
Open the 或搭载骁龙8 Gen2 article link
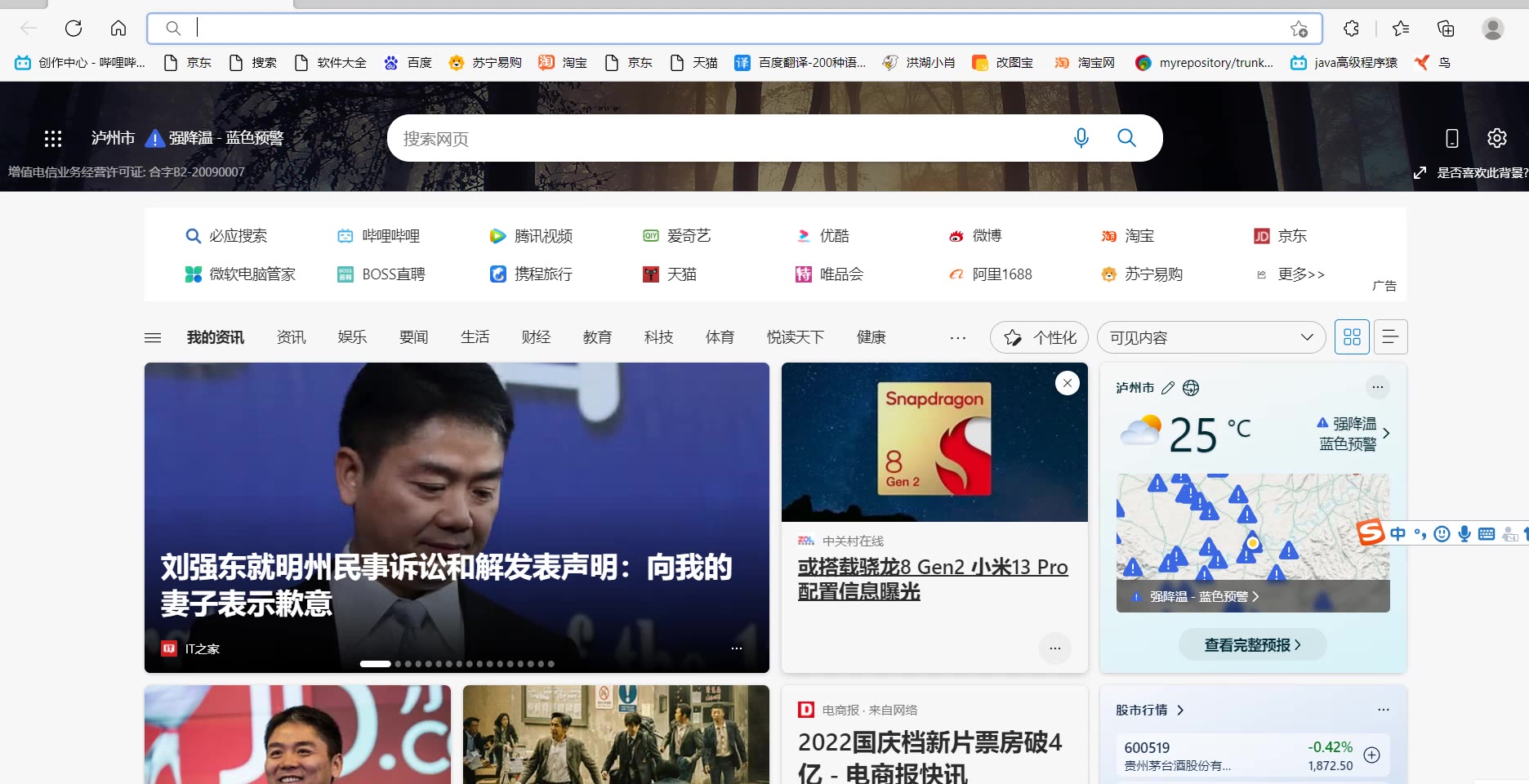[933, 579]
